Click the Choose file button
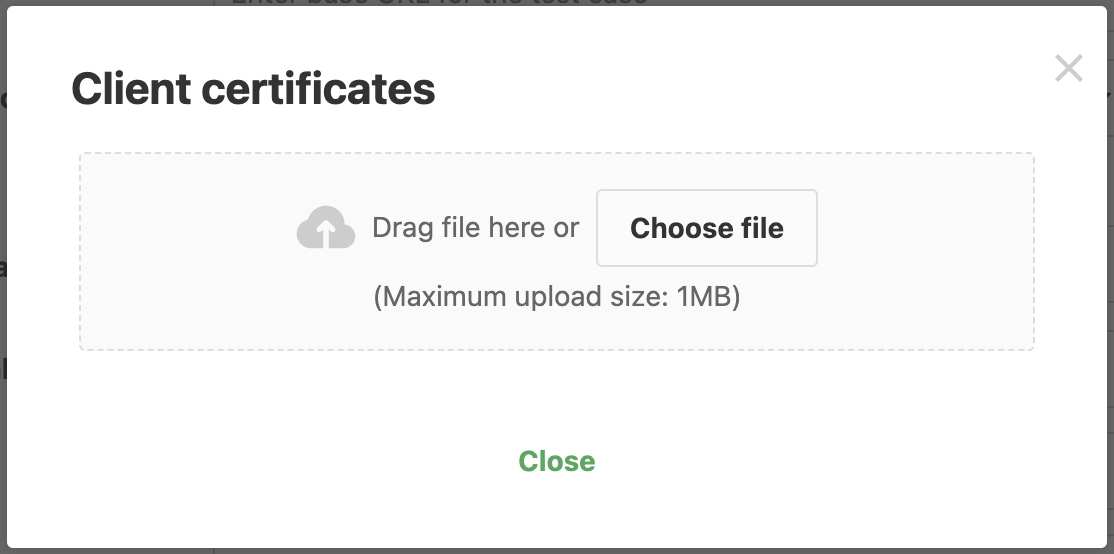This screenshot has width=1114, height=554. coord(707,228)
